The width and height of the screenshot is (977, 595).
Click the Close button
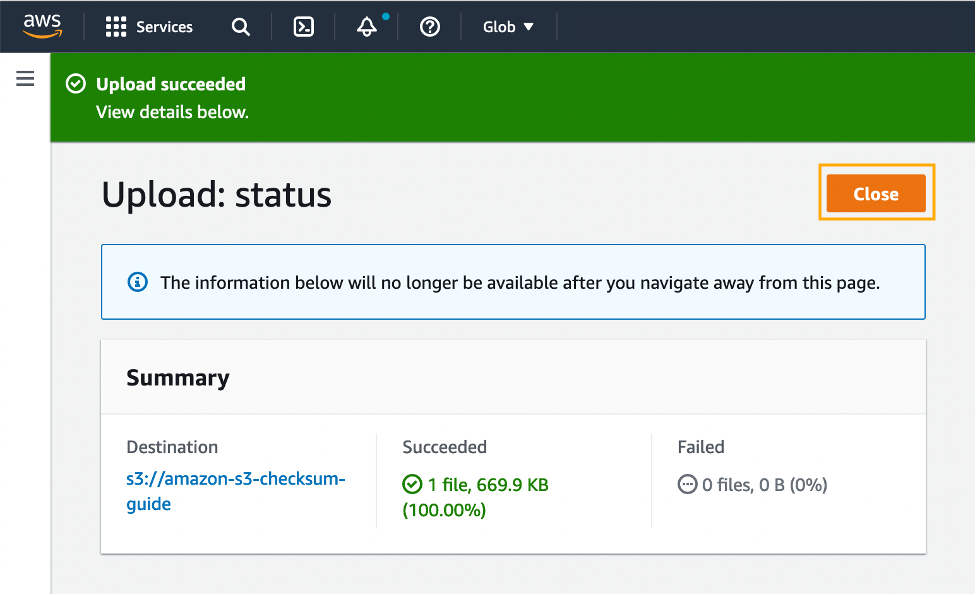tap(876, 194)
